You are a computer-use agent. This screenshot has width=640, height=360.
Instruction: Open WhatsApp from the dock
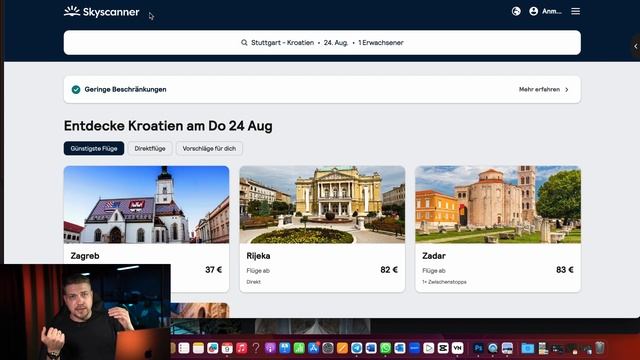(385, 348)
